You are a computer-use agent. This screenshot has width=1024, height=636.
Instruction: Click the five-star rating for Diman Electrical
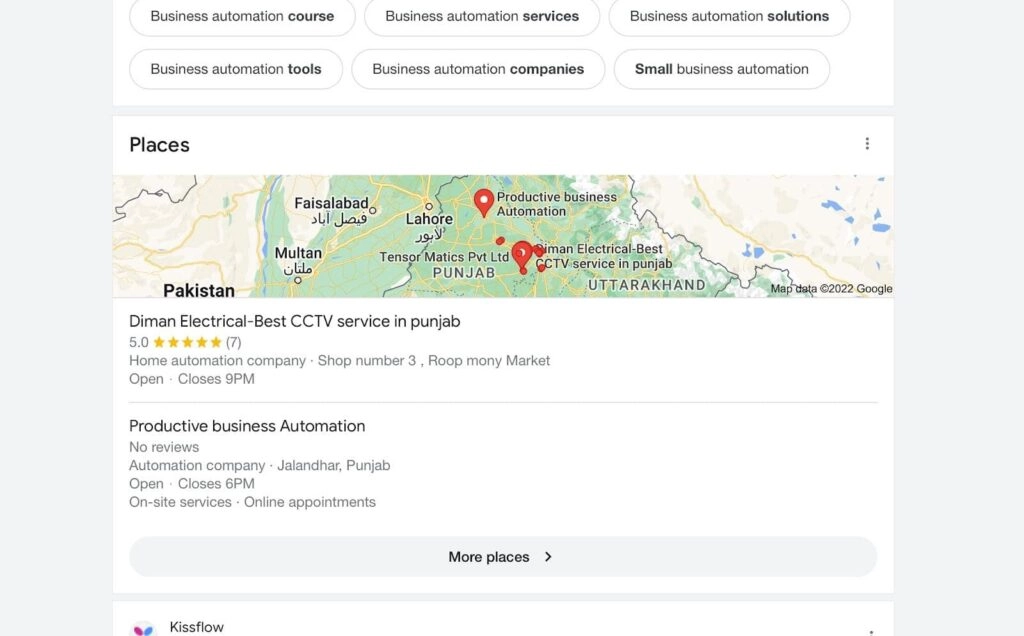click(187, 342)
